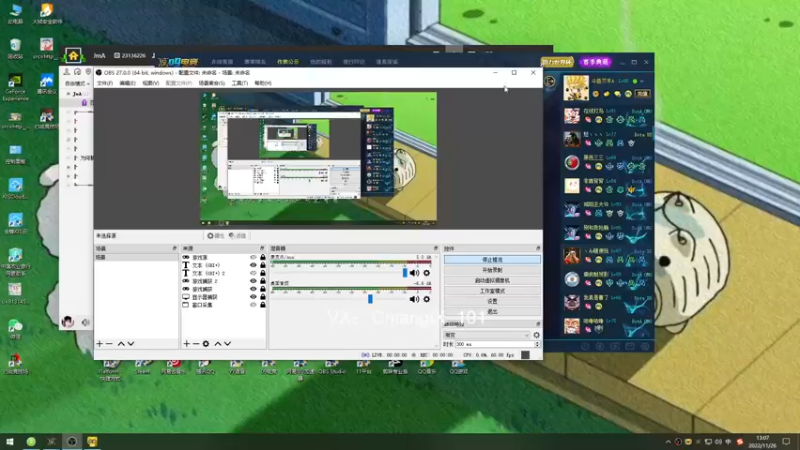The image size is (800, 450).
Task: Unlock the 显示器捕获 source lock
Action: point(263,297)
